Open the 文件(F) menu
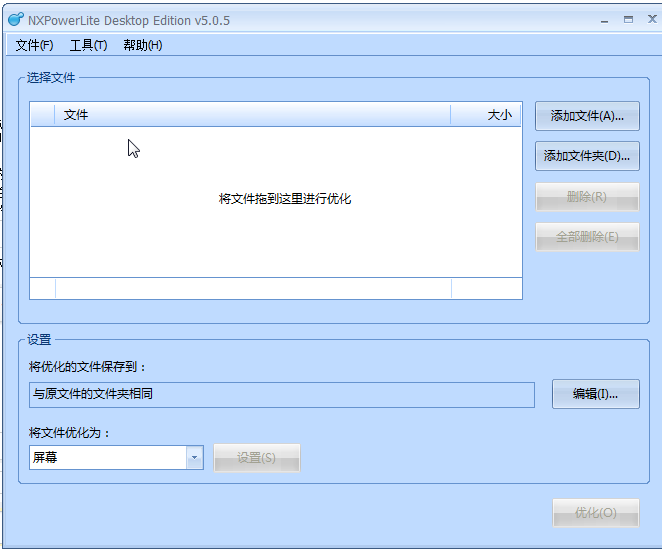Viewport: 662px width, 553px height. click(34, 45)
